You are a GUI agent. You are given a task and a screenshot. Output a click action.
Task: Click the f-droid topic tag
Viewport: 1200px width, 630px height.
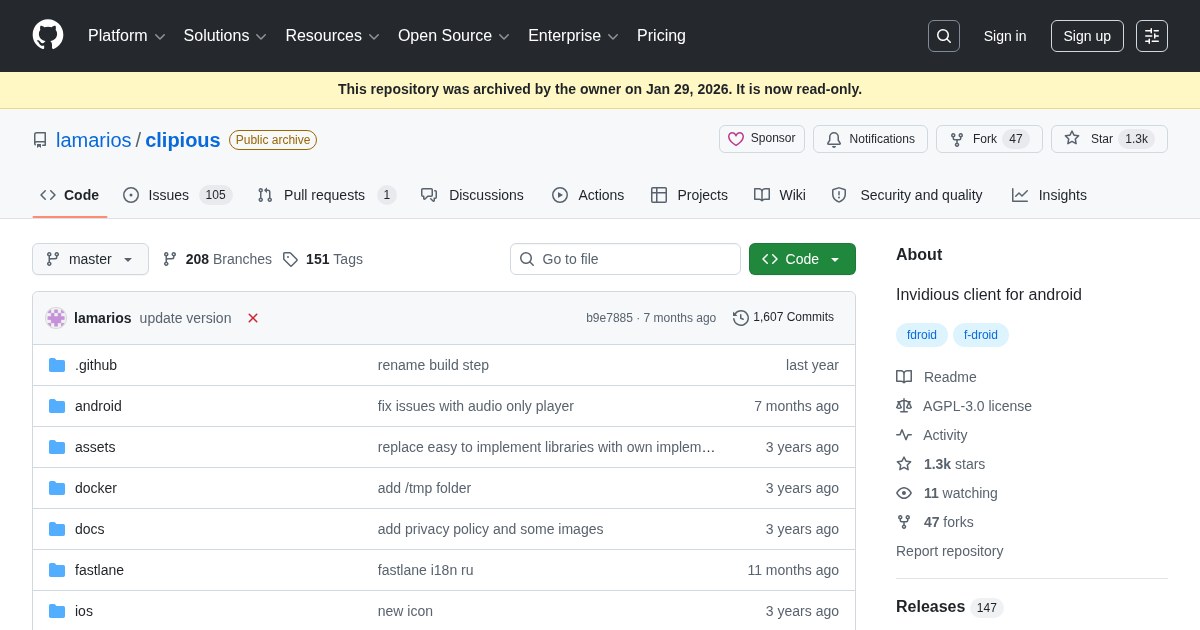tap(981, 335)
